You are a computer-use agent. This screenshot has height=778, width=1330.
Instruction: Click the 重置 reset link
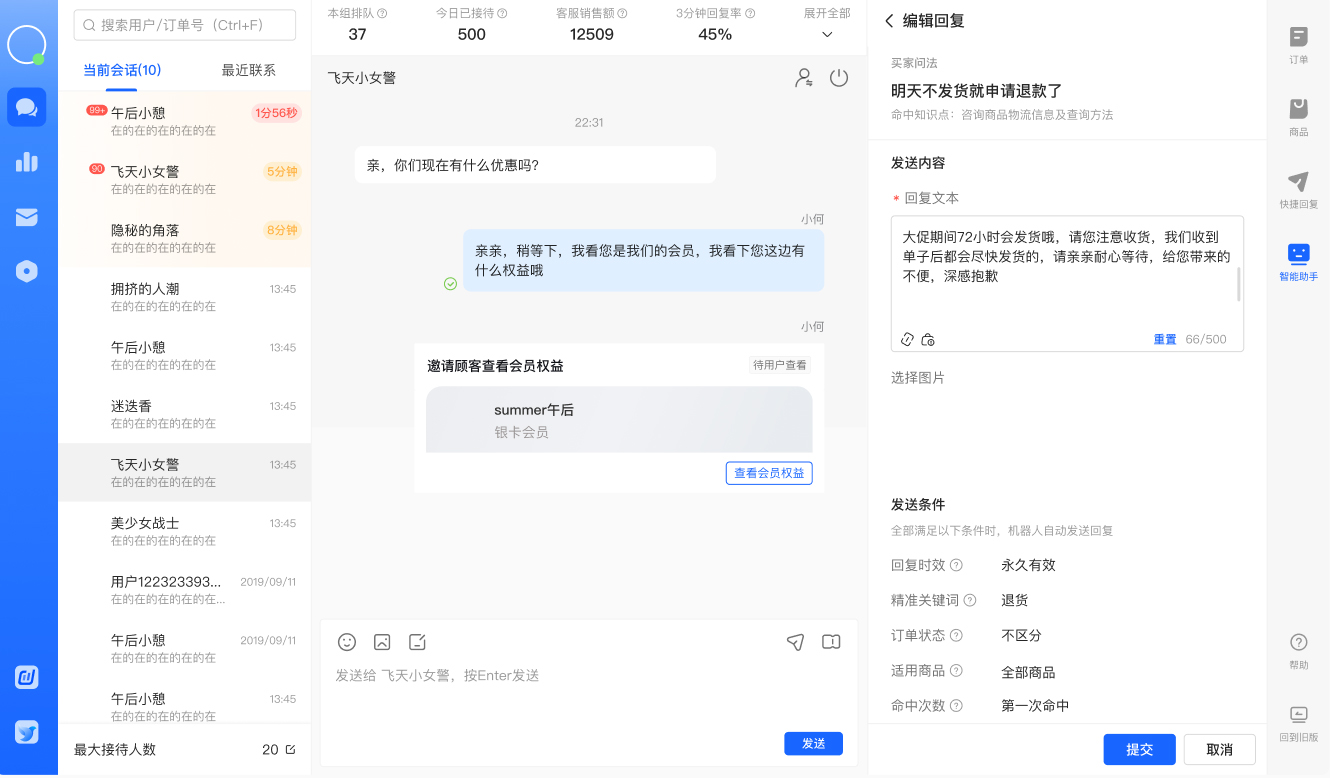click(x=1165, y=339)
